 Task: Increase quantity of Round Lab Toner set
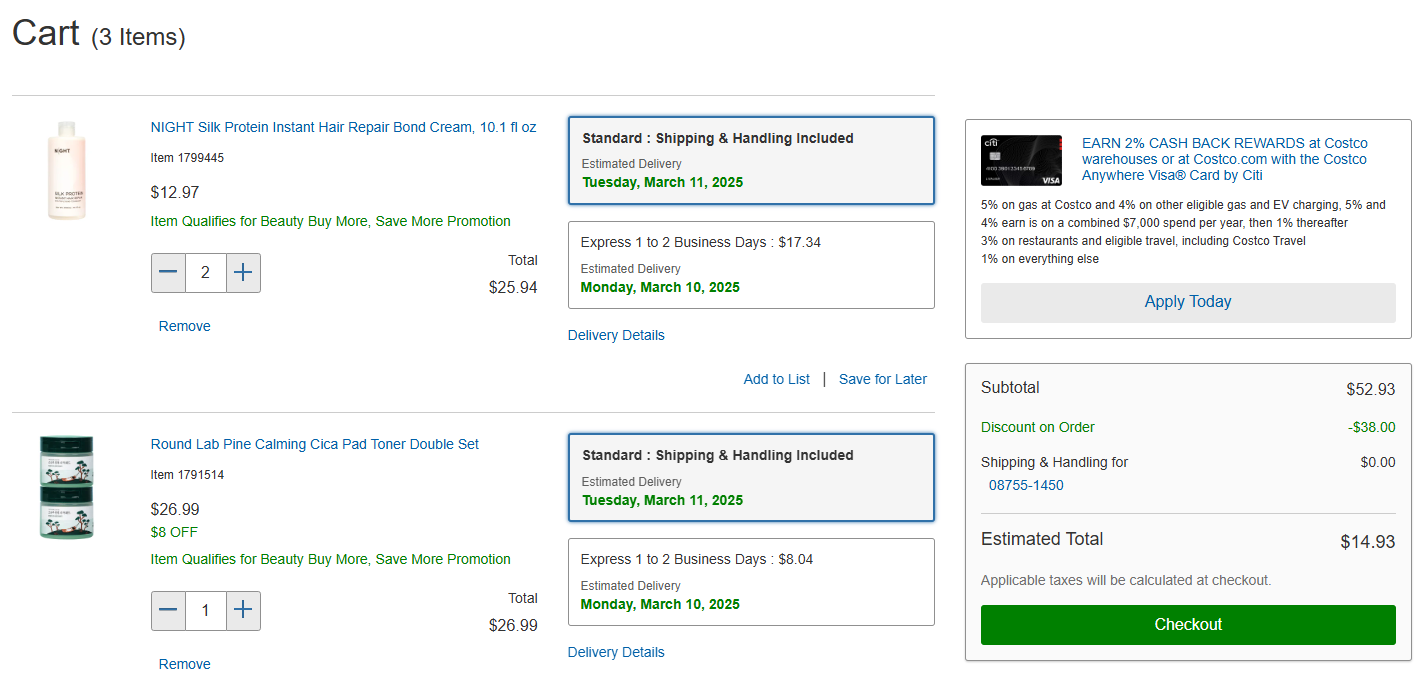click(x=243, y=611)
